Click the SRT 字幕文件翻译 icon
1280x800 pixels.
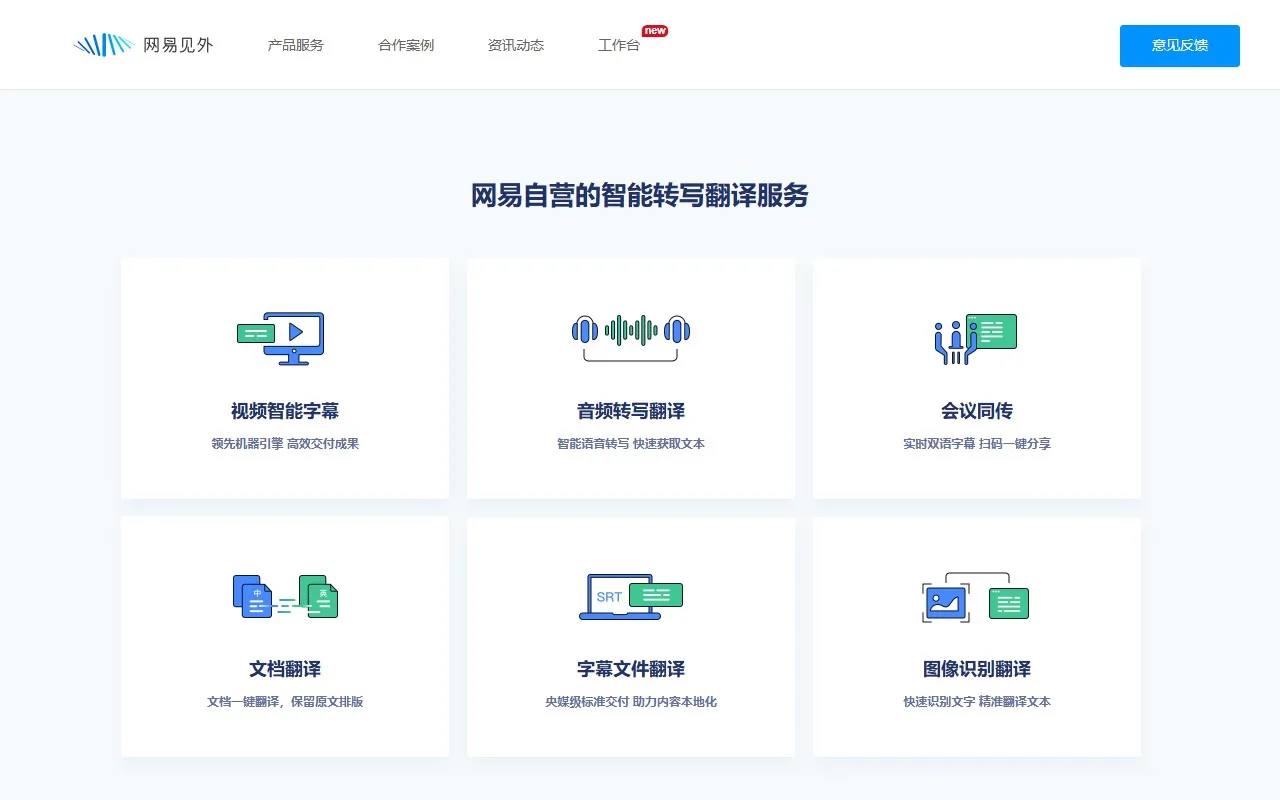[x=630, y=597]
